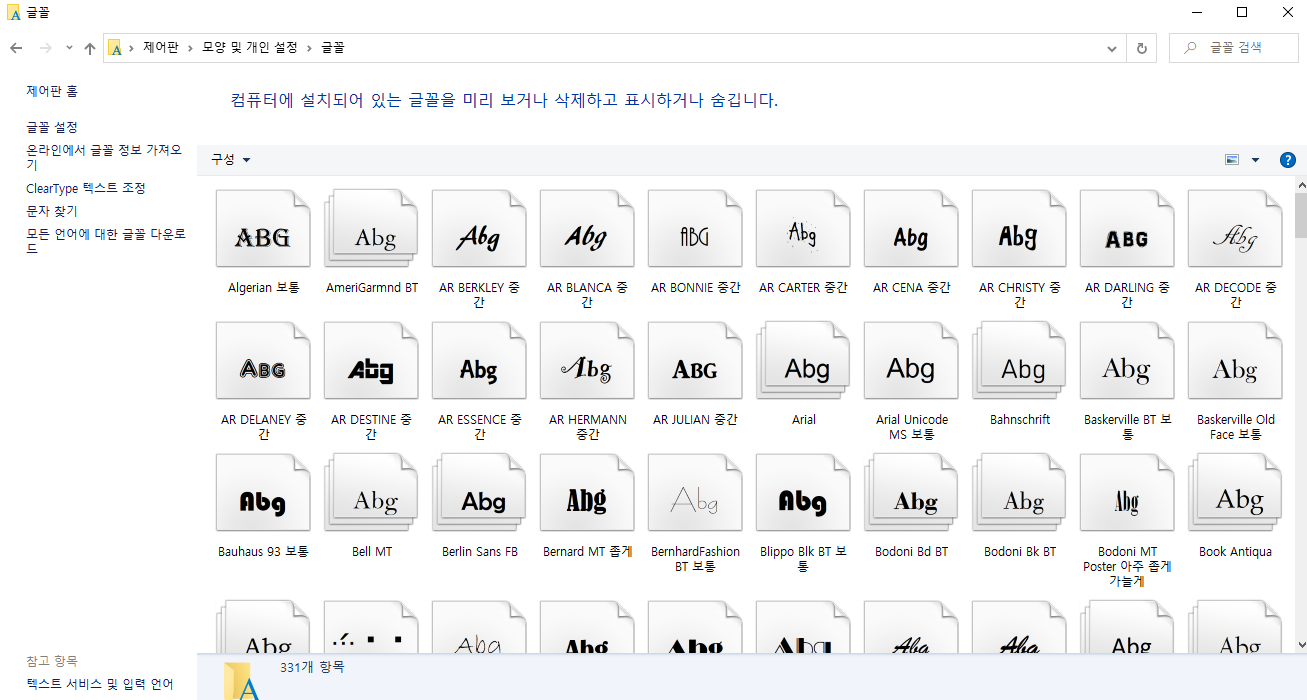
Task: Select the AR DELANEY 중간 font icon
Action: (x=263, y=361)
